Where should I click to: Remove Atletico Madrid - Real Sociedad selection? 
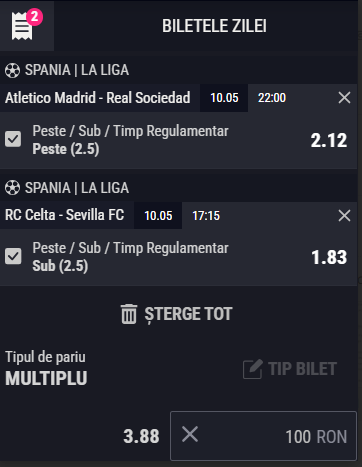pos(344,98)
